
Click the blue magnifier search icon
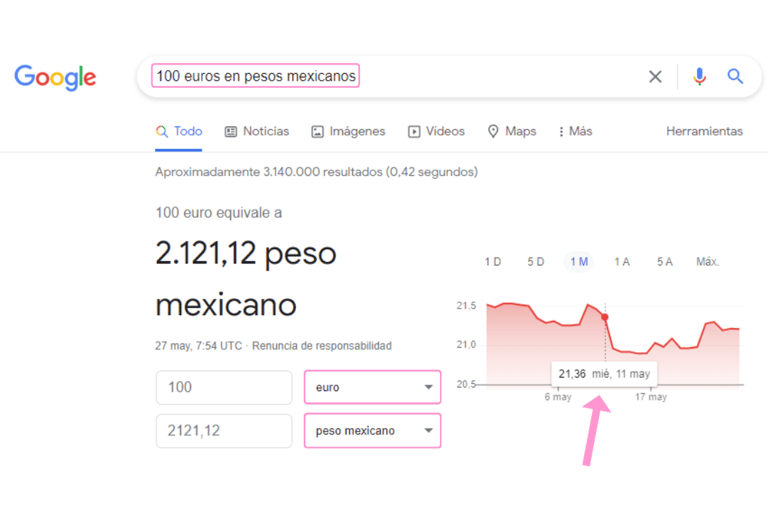tap(735, 76)
